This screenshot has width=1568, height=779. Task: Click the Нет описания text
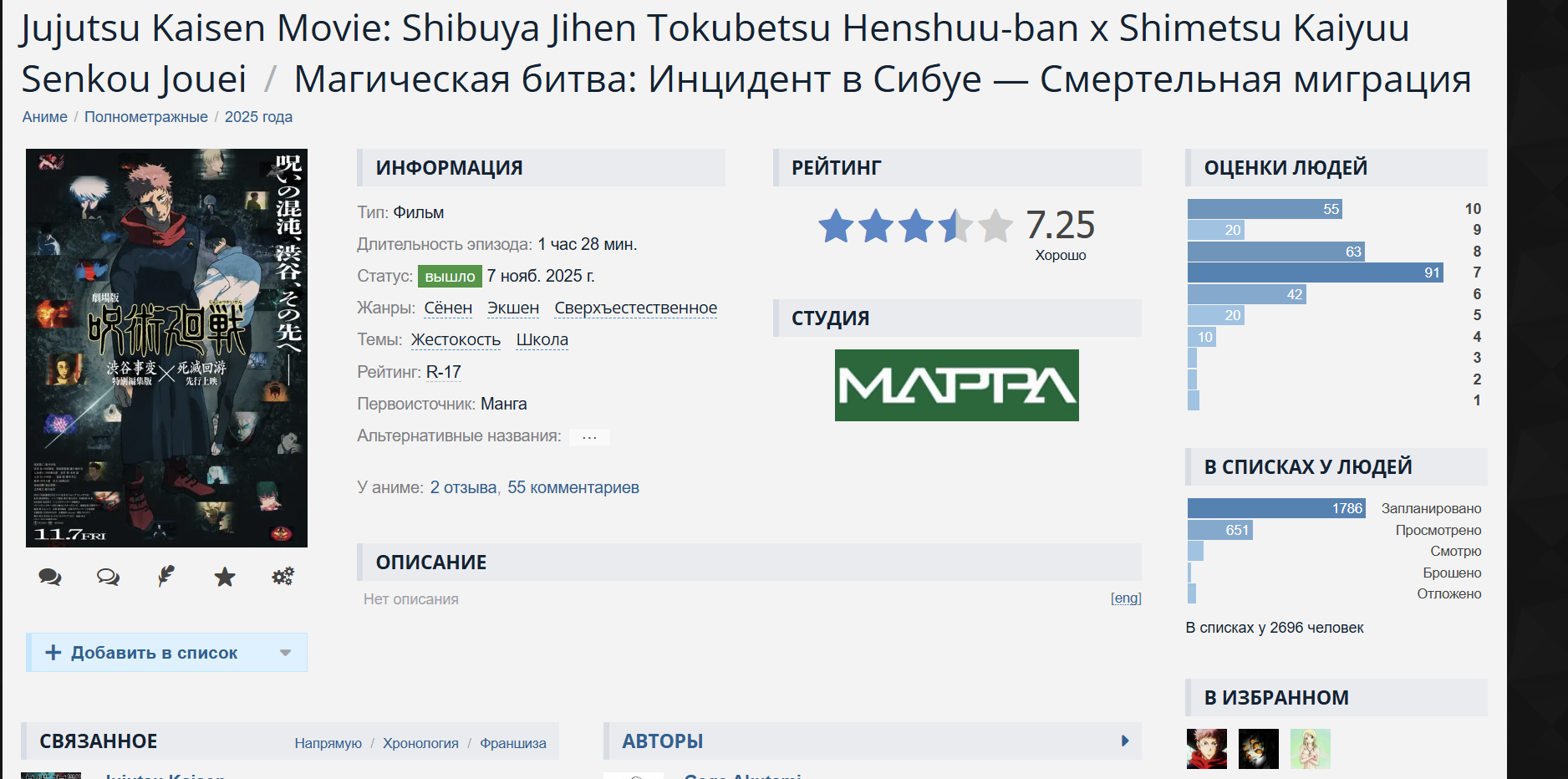click(x=411, y=599)
